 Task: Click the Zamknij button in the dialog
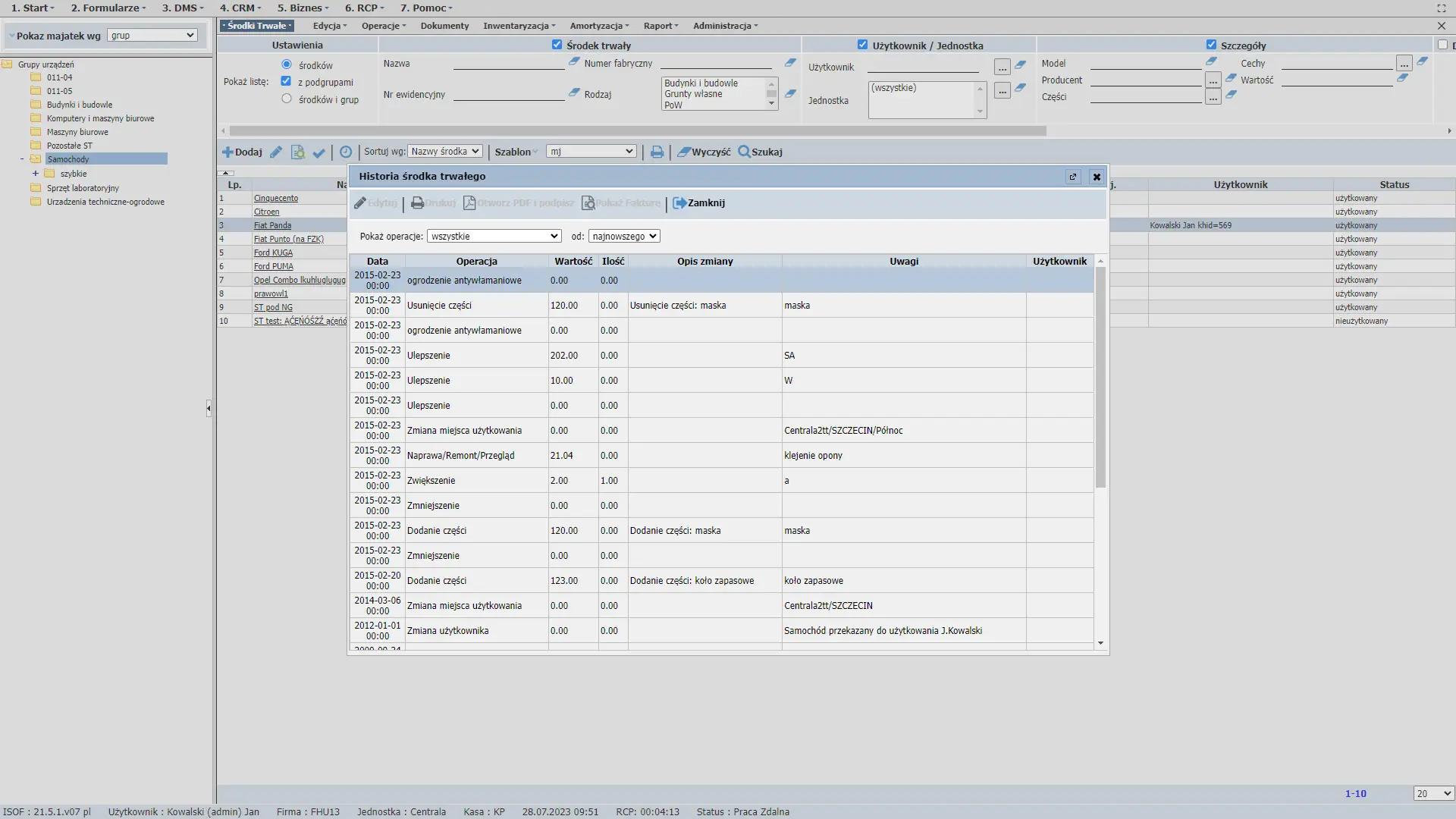pyautogui.click(x=698, y=203)
